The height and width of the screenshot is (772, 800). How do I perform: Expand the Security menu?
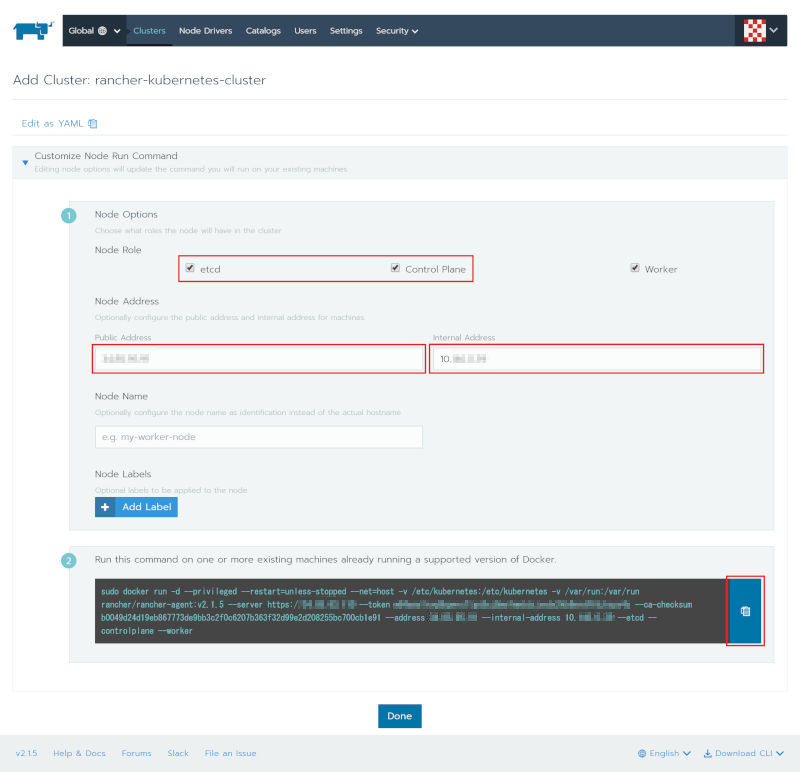tap(397, 31)
